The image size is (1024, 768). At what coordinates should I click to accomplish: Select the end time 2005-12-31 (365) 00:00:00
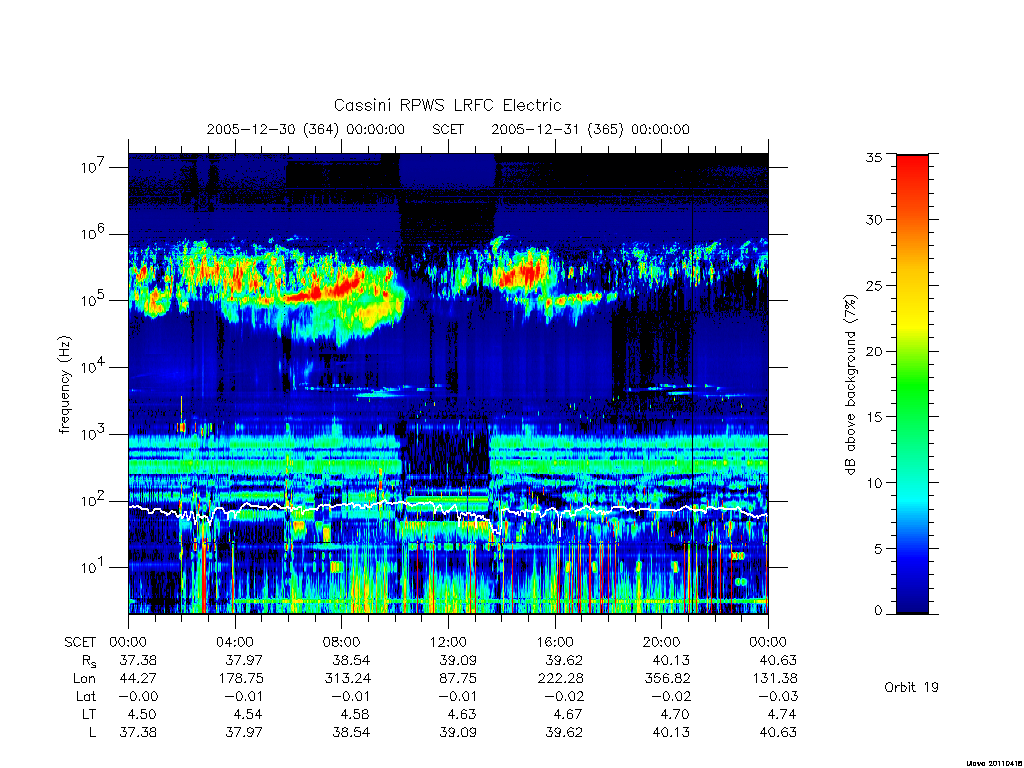[590, 129]
